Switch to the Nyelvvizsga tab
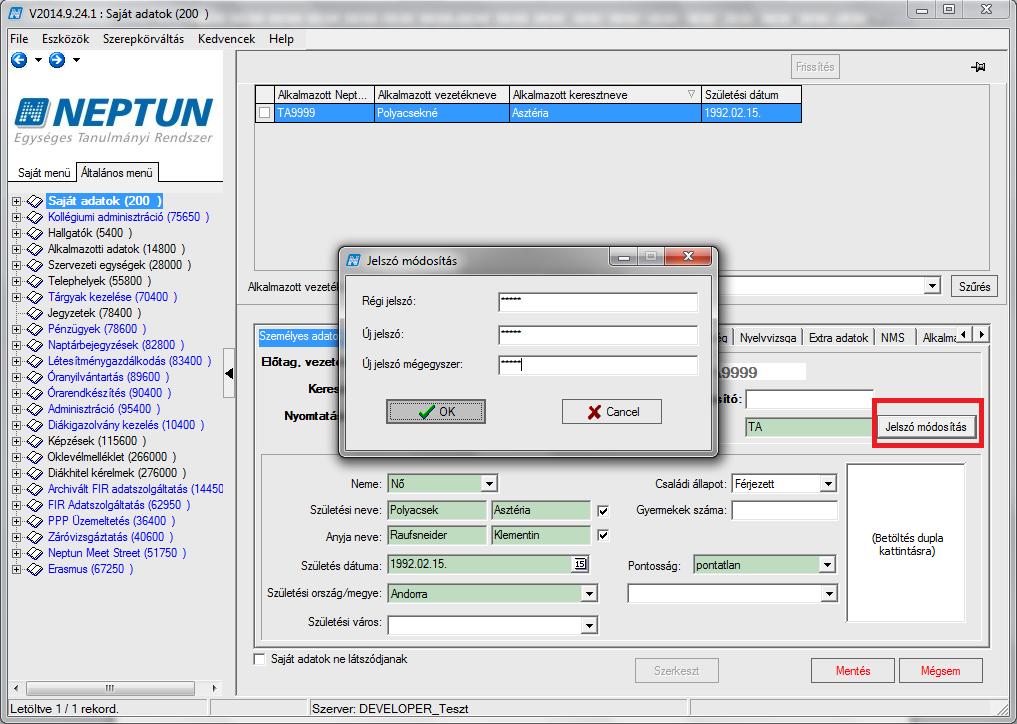The width and height of the screenshot is (1017, 724). pyautogui.click(x=768, y=338)
